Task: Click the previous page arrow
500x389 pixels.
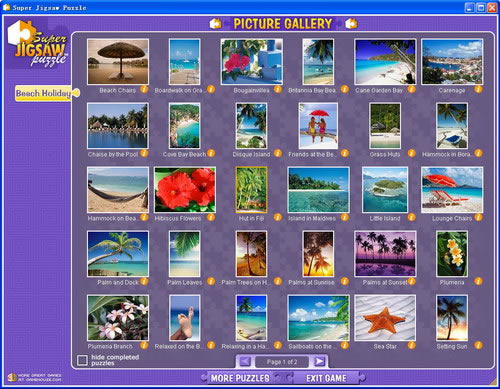Action: point(245,362)
